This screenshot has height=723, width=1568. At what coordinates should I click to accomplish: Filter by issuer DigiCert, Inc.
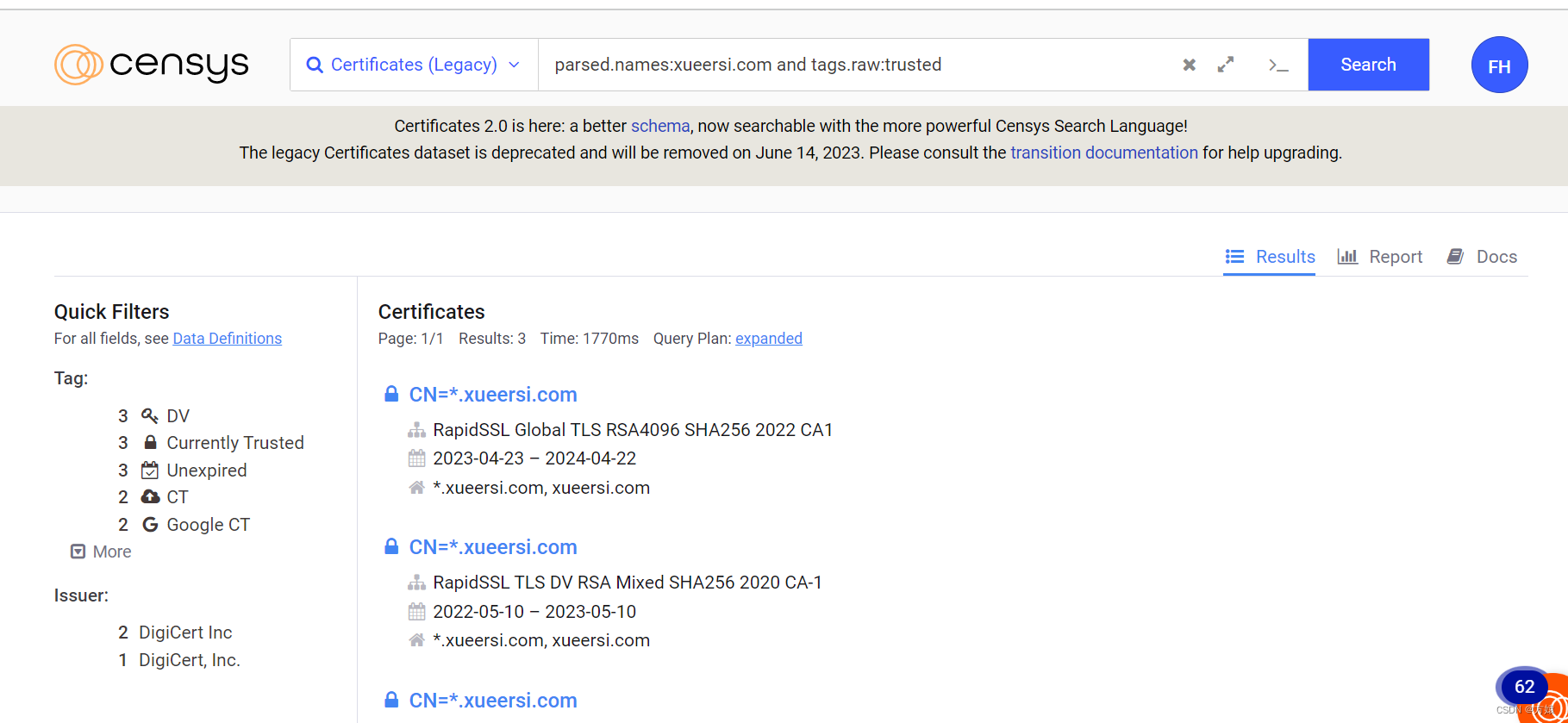pos(189,660)
